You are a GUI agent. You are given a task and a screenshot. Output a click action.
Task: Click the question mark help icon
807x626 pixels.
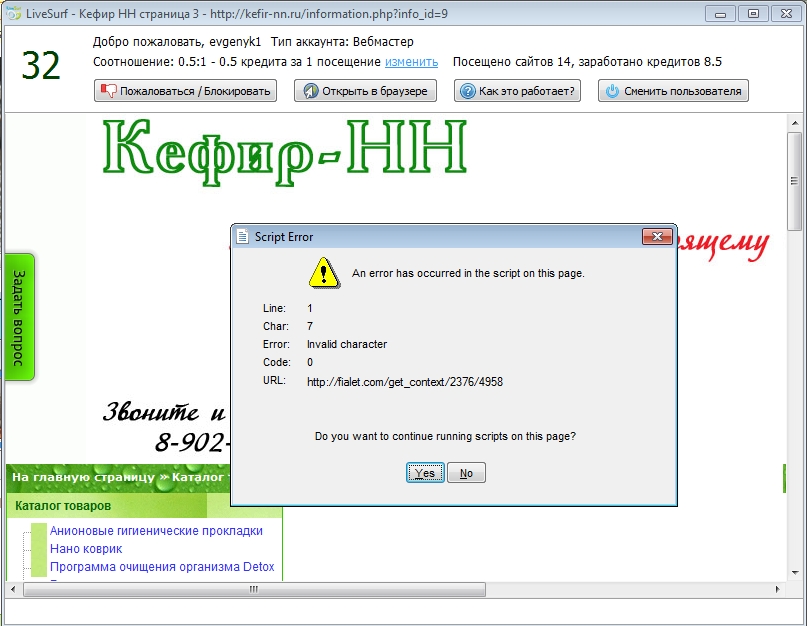click(467, 91)
